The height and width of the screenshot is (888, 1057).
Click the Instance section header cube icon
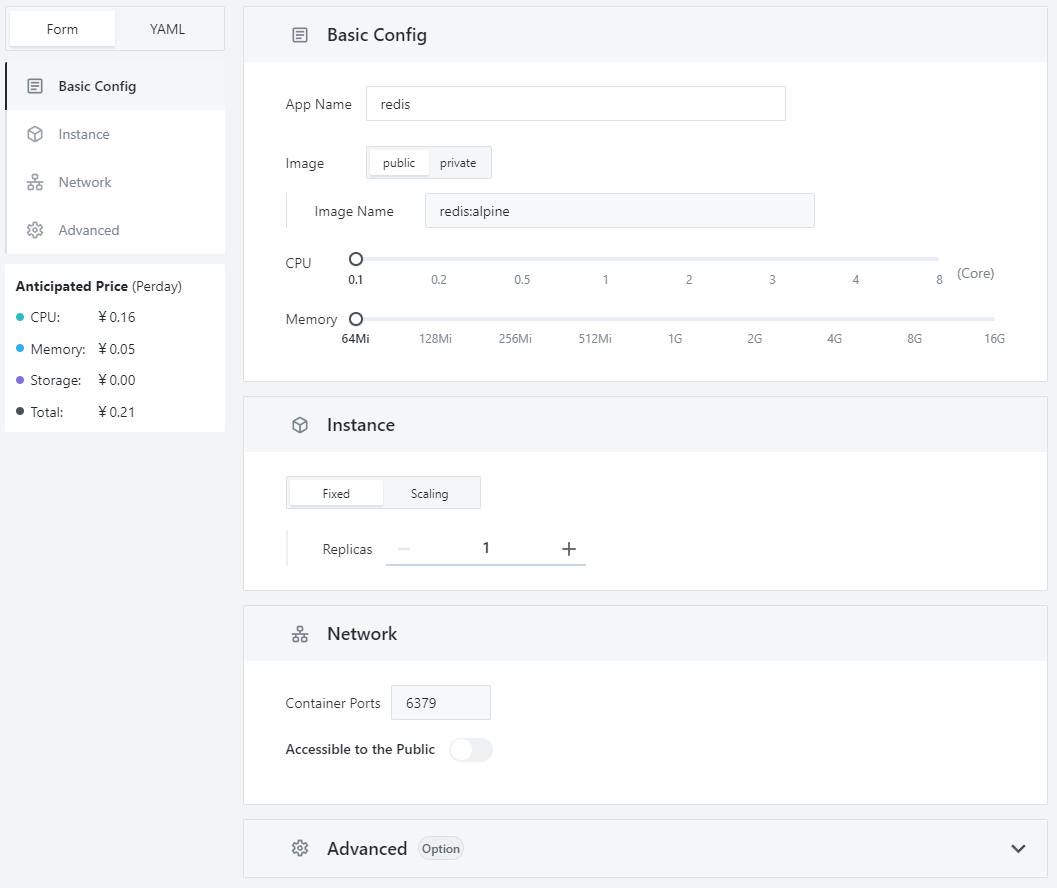tap(300, 425)
